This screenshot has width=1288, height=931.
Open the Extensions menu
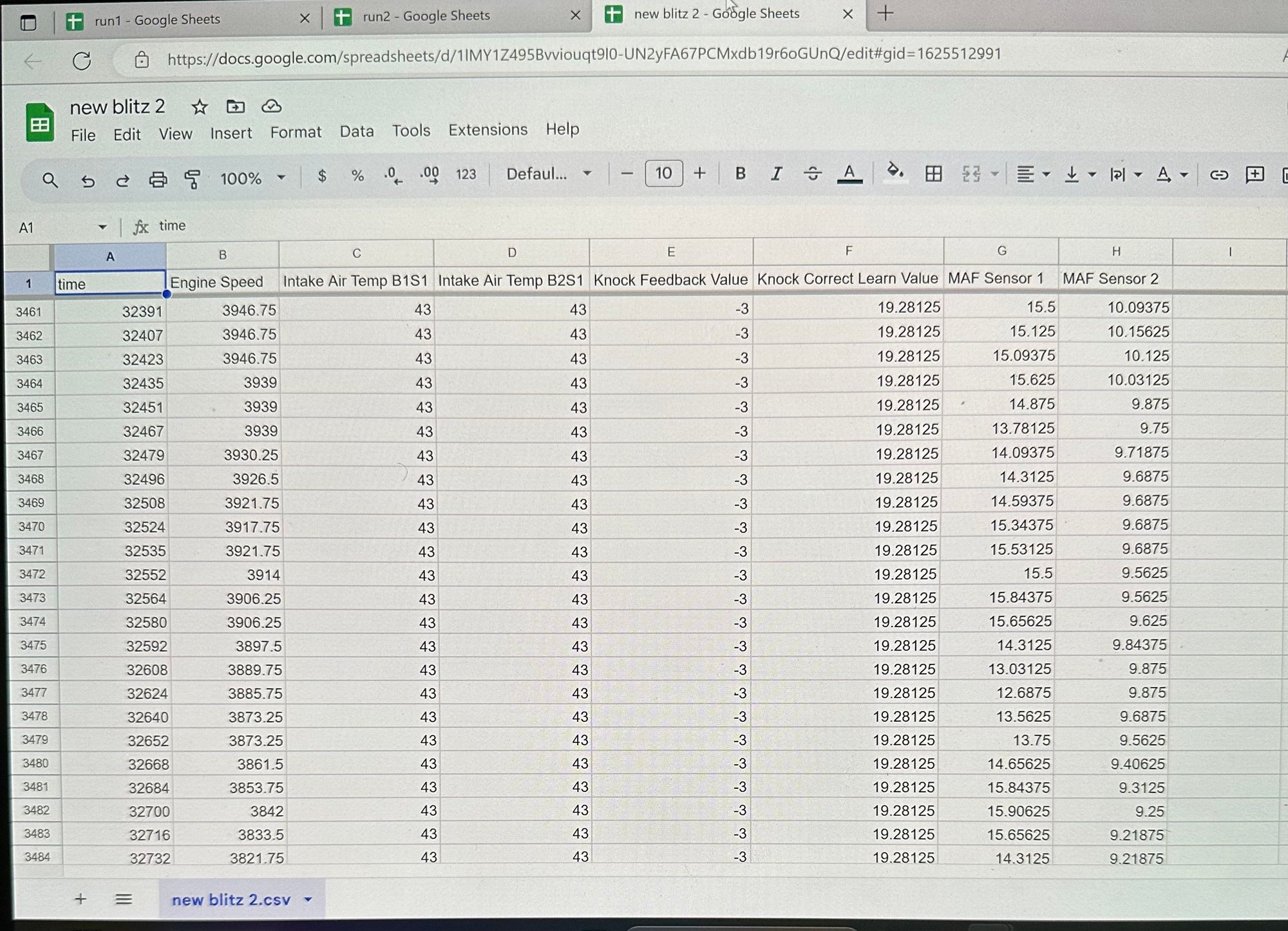pos(488,130)
